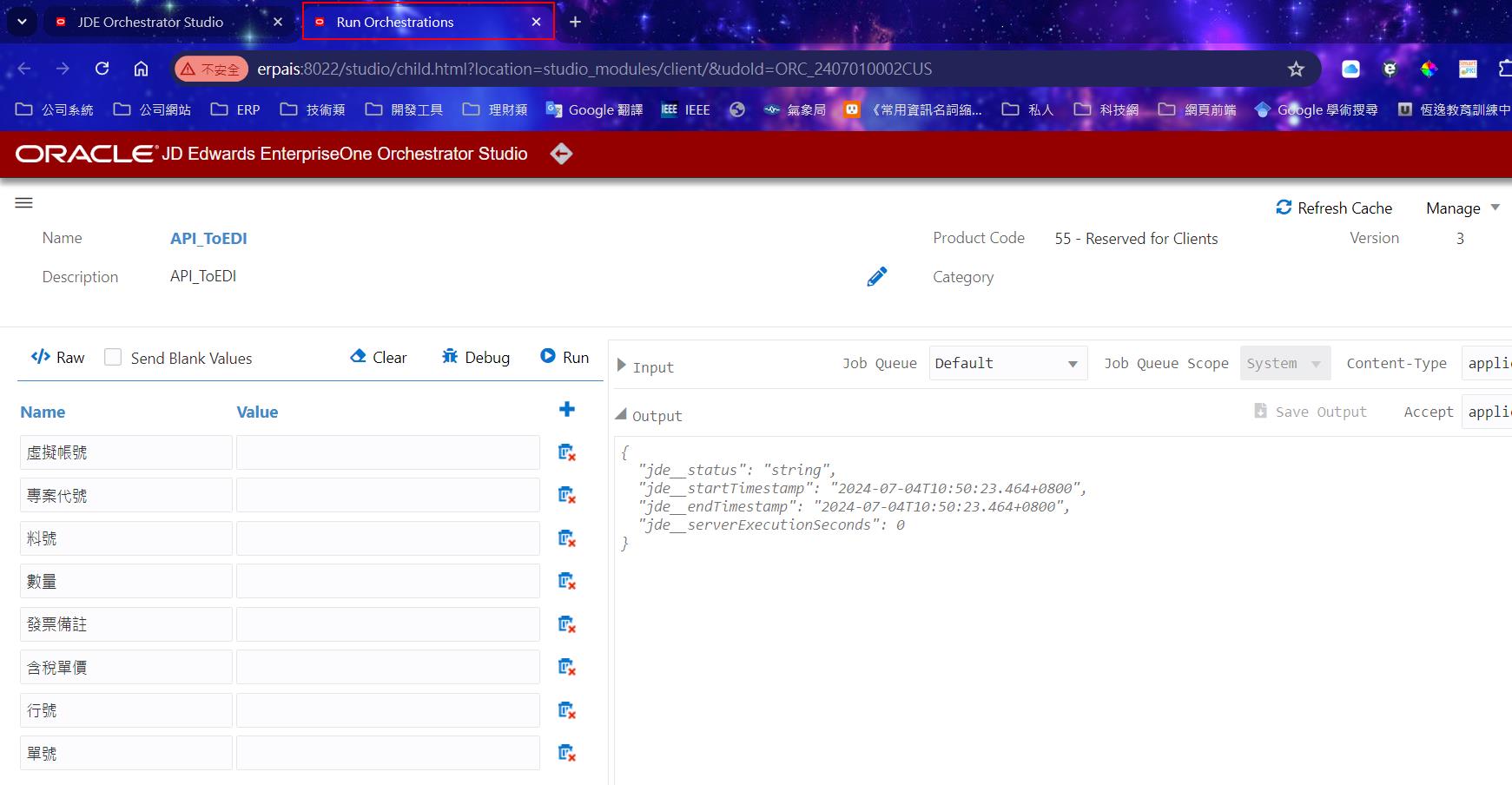Delete the 含稅單價 input row
This screenshot has height=785, width=1512.
(567, 667)
